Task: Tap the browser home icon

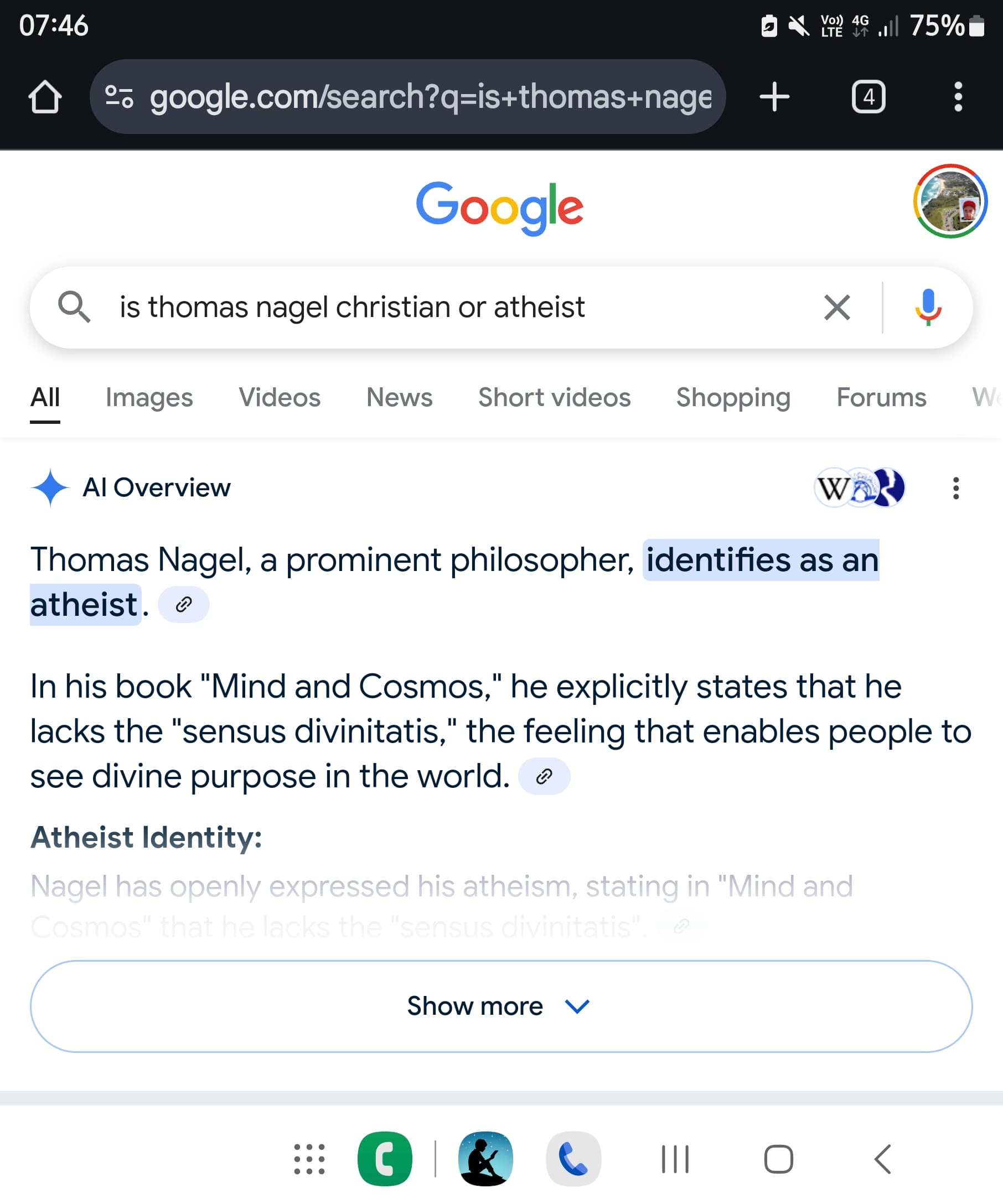Action: [x=45, y=97]
